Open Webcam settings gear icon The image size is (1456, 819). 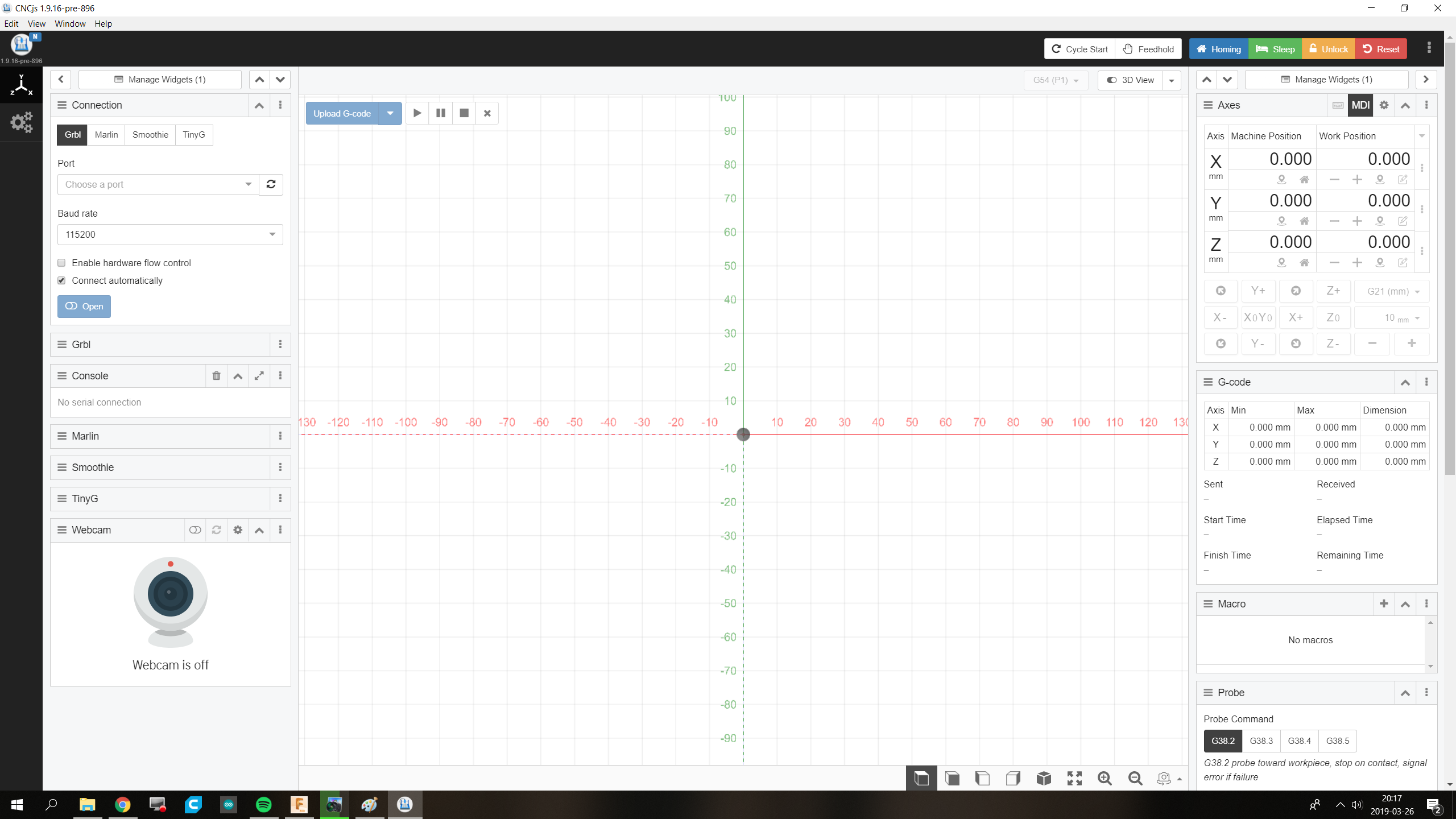click(x=238, y=530)
